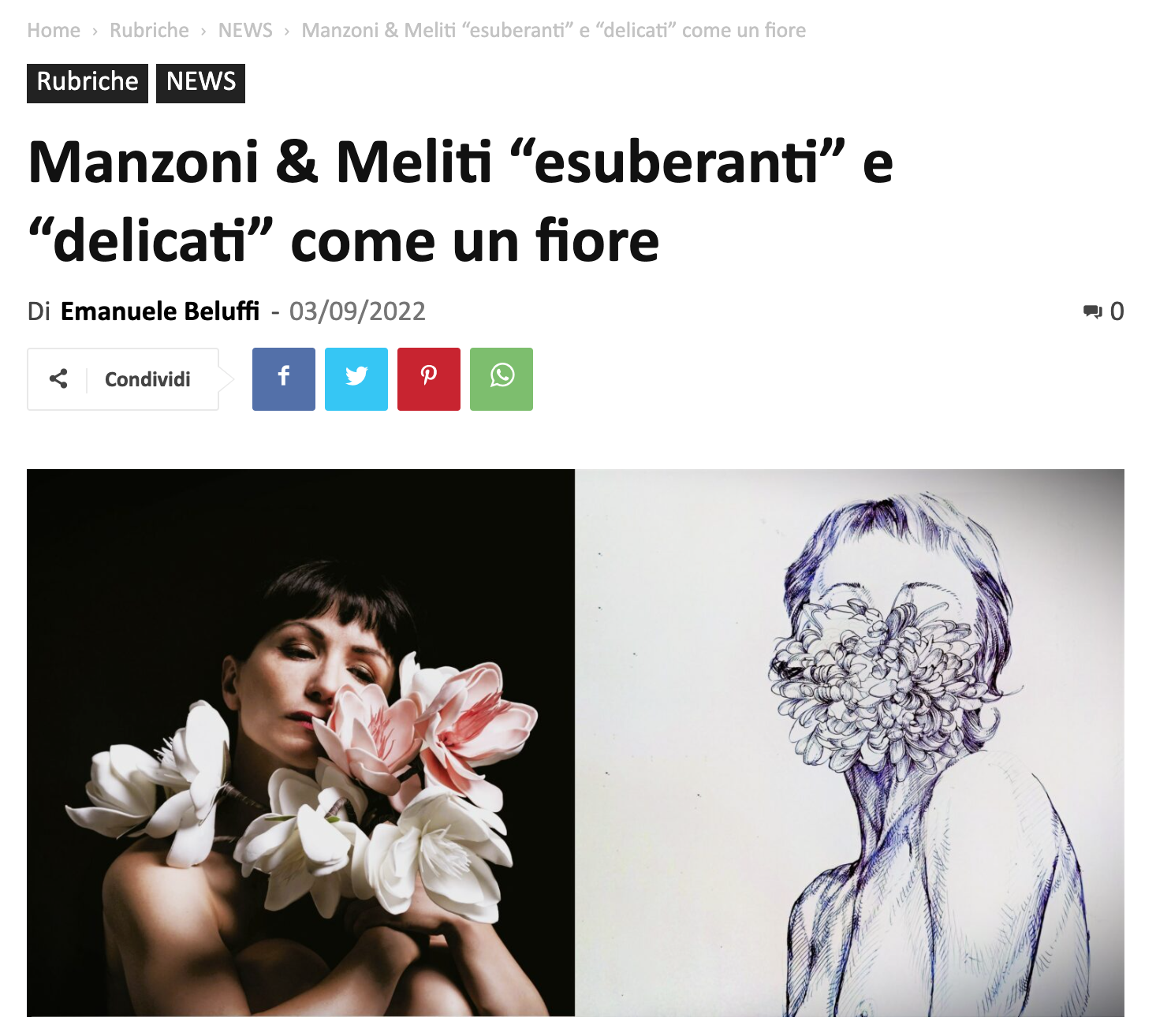Open the black NEWS category tag
Viewport: 1156px width, 1036px height.
[200, 83]
